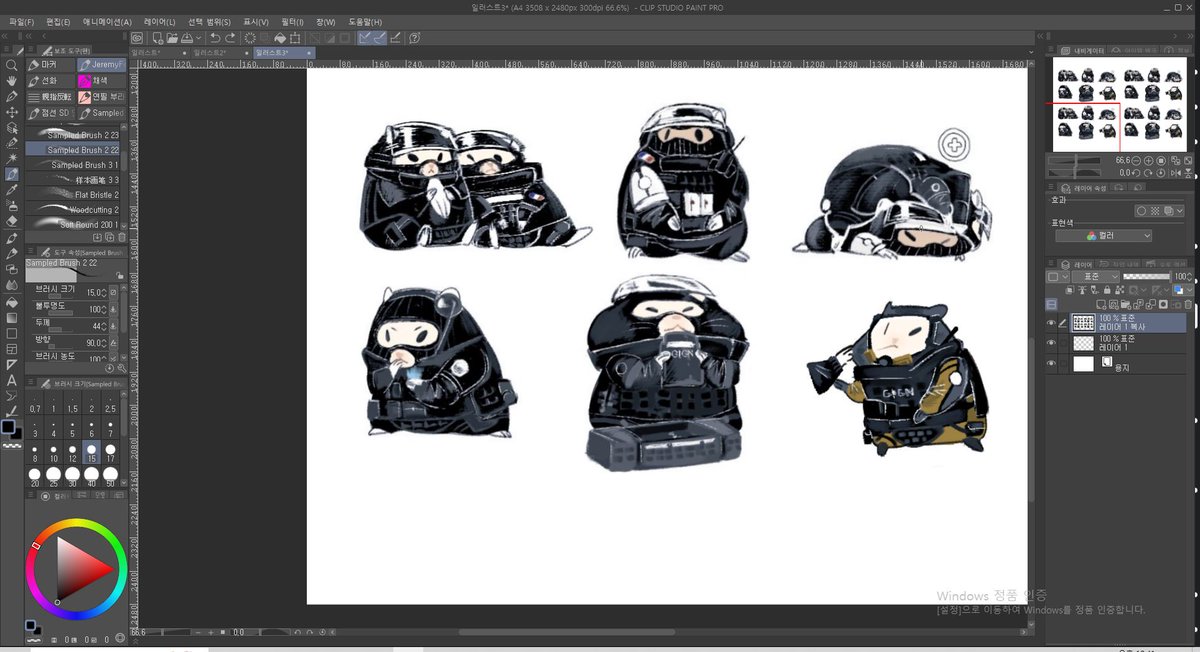This screenshot has height=652, width=1200.
Task: Select the 채색 sub tool group
Action: point(101,81)
